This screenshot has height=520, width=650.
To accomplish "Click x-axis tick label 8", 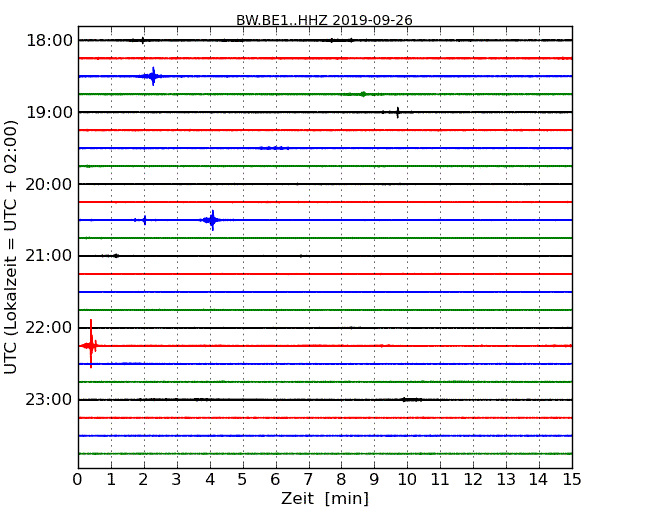I will 341,480.
